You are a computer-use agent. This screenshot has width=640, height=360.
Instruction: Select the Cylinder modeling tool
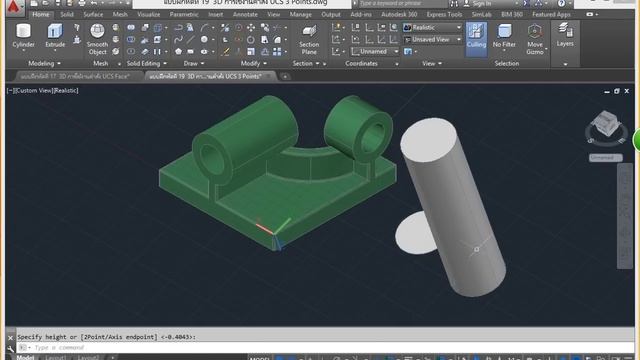(x=23, y=36)
